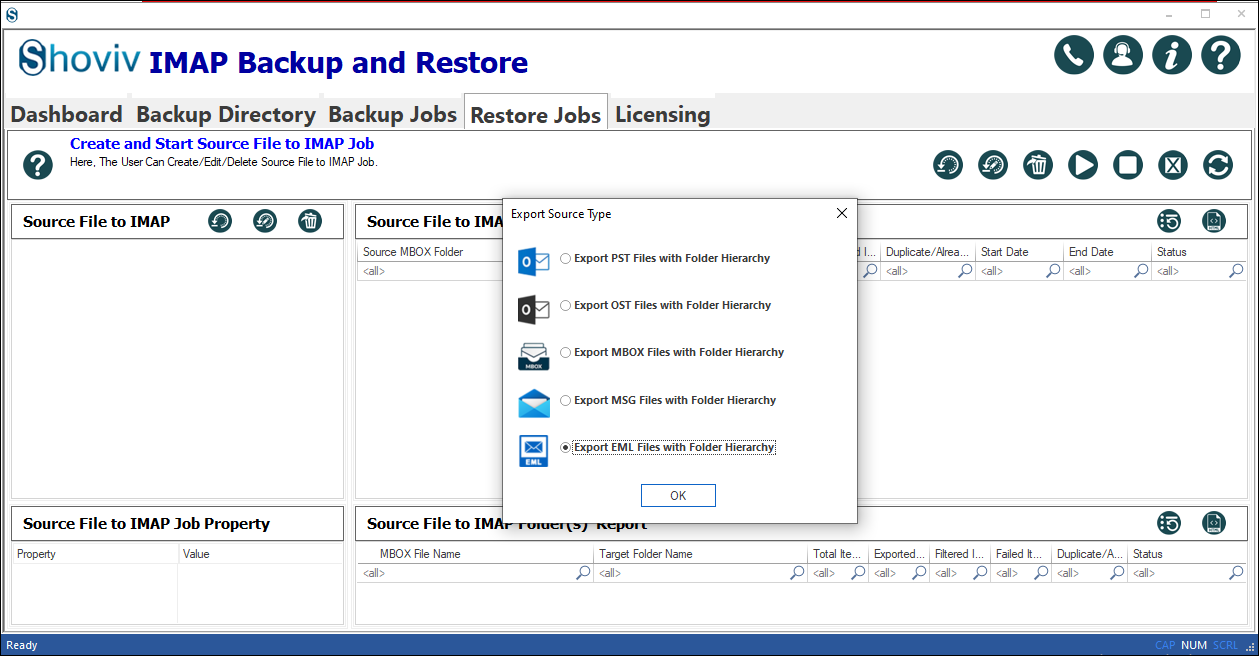This screenshot has width=1259, height=656.
Task: Click the Total Ite... column header
Action: pyautogui.click(x=838, y=554)
